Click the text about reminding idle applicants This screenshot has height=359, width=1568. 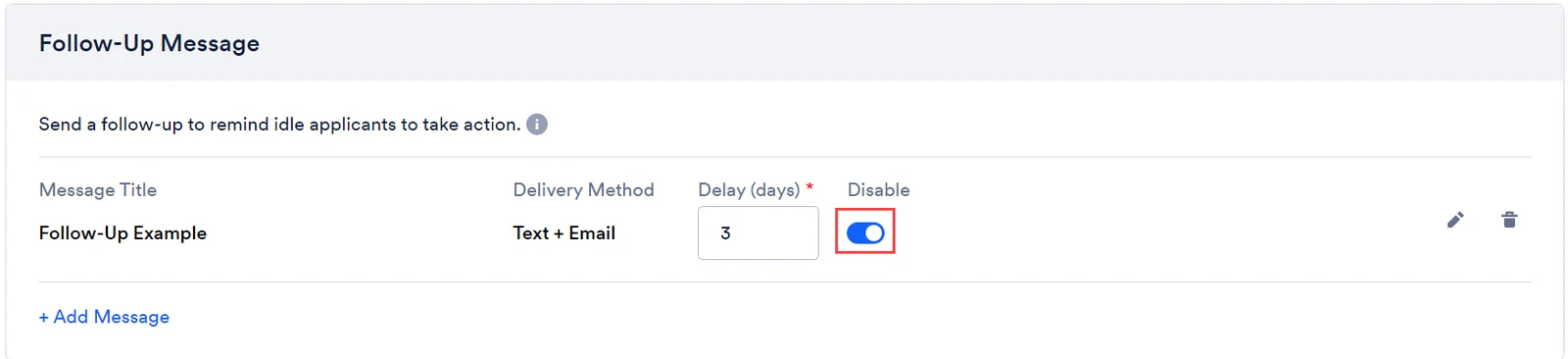click(279, 125)
